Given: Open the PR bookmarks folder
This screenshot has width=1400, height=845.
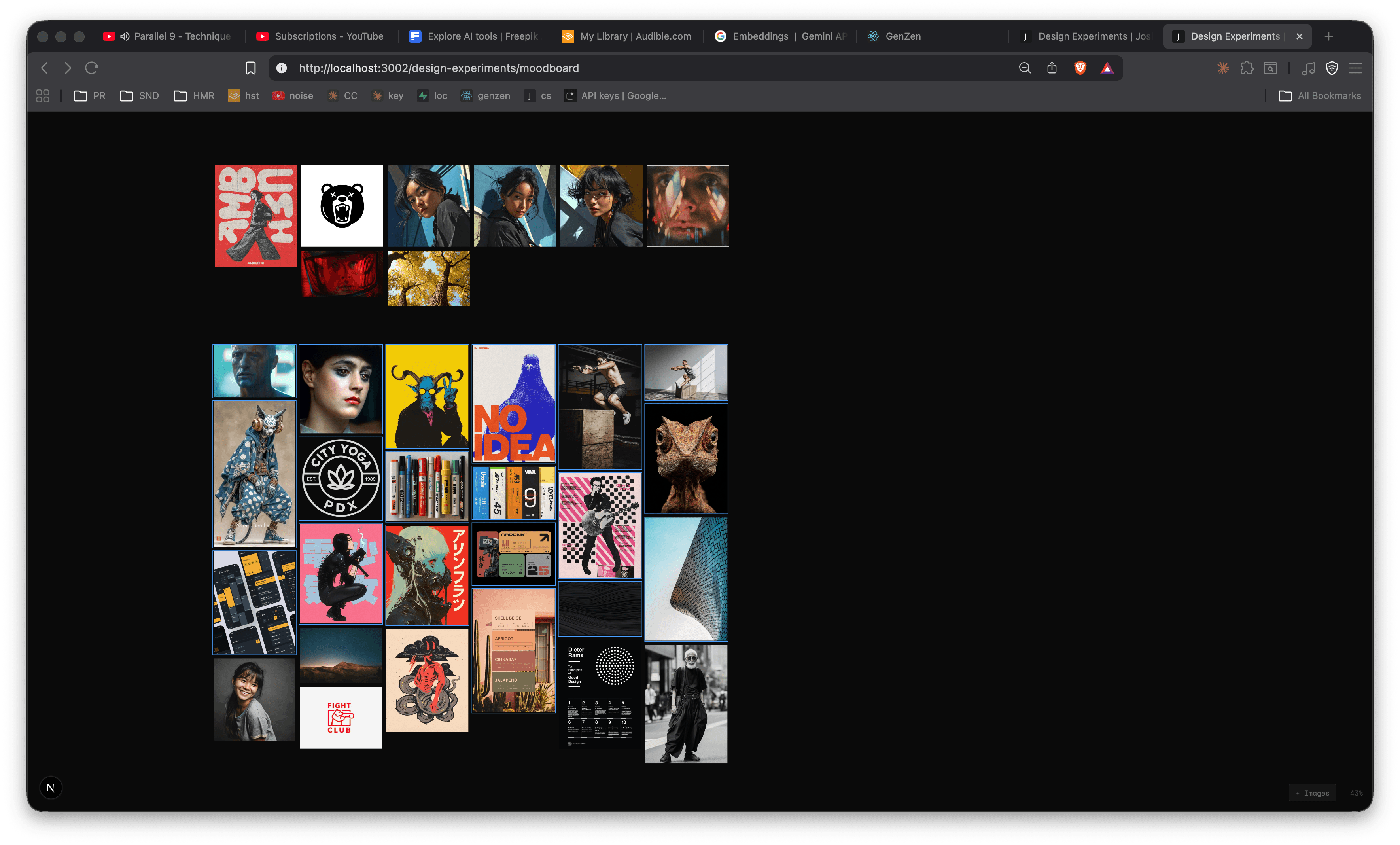Looking at the screenshot, I should coord(89,95).
